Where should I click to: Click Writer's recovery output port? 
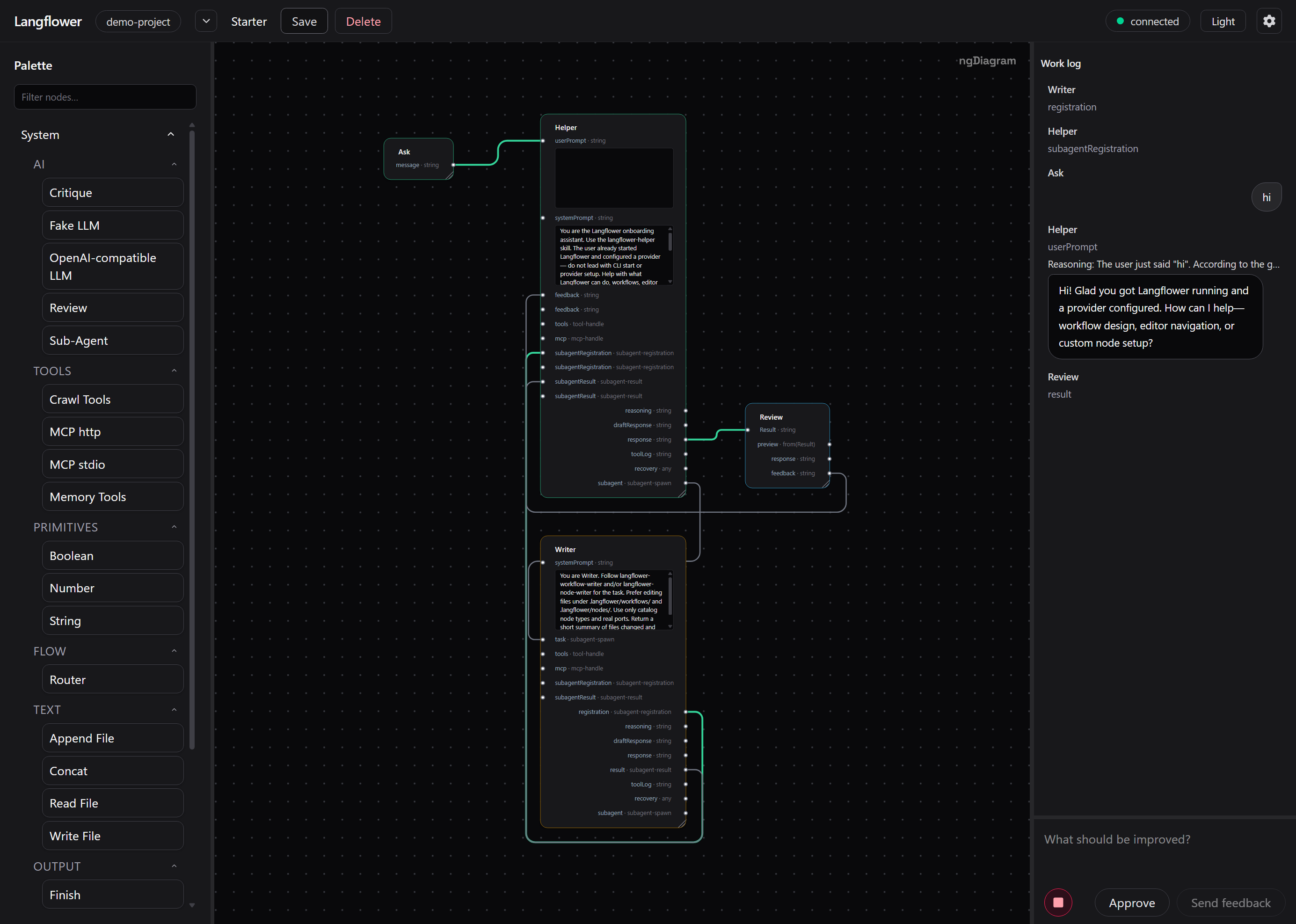pos(685,799)
